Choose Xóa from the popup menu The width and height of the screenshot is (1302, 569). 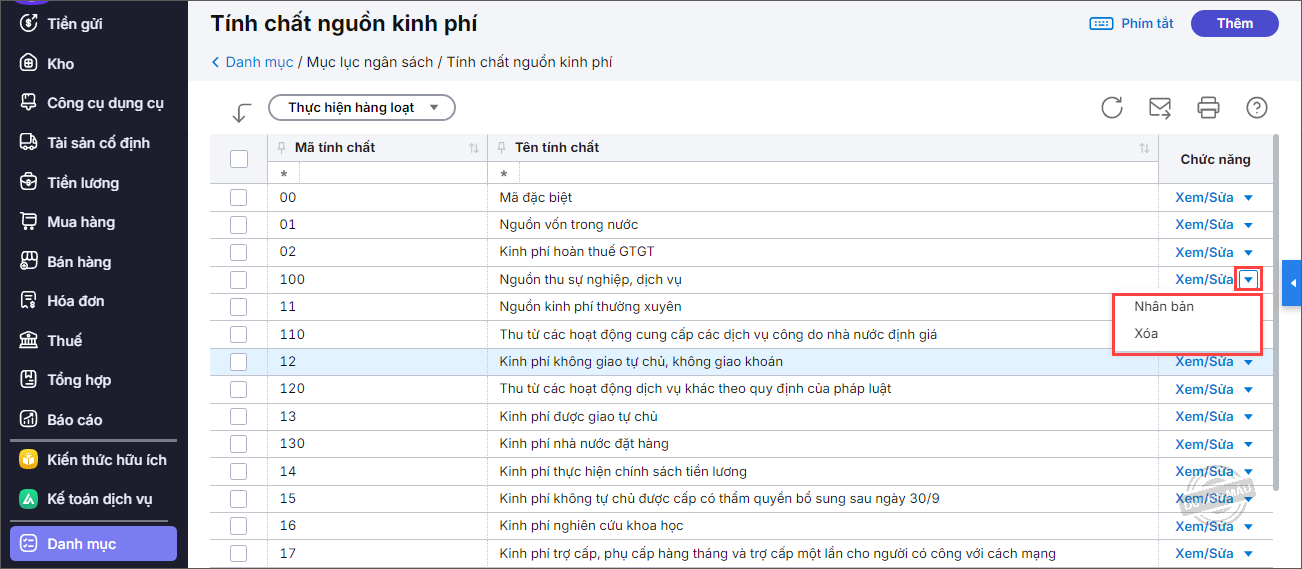click(1146, 334)
